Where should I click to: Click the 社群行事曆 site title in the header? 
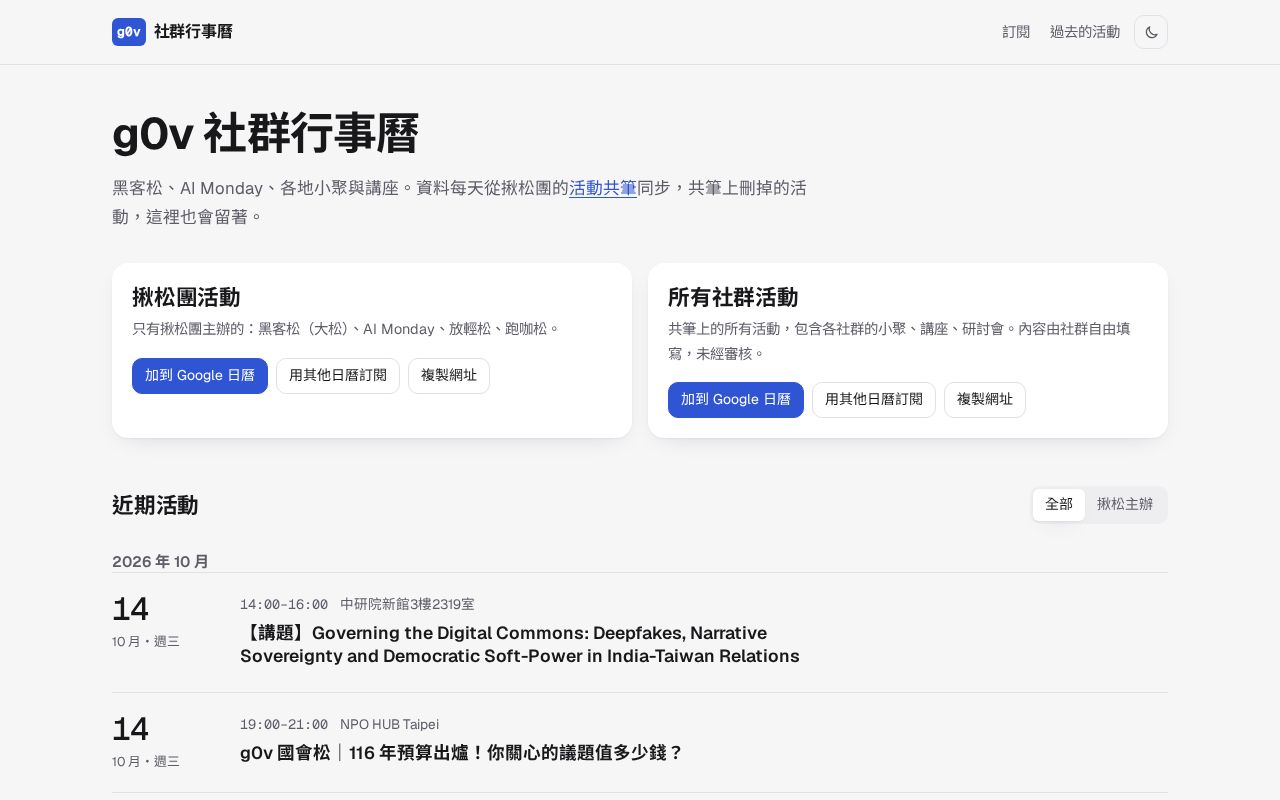point(193,32)
